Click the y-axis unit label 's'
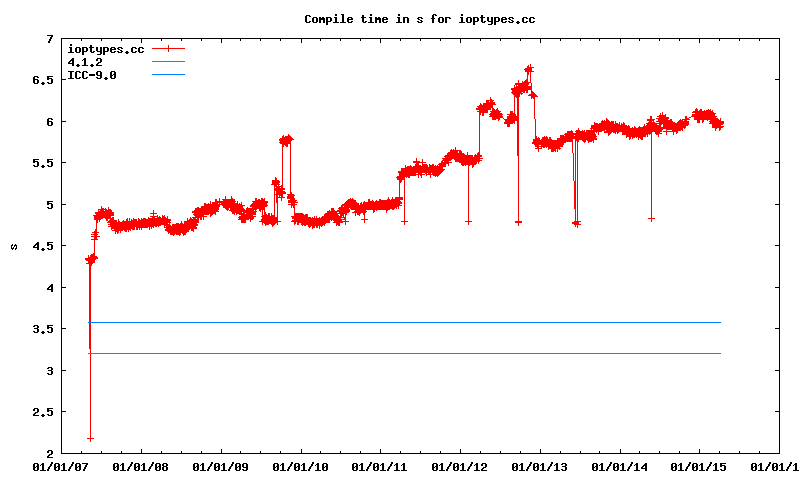The width and height of the screenshot is (800, 480). (x=13, y=246)
